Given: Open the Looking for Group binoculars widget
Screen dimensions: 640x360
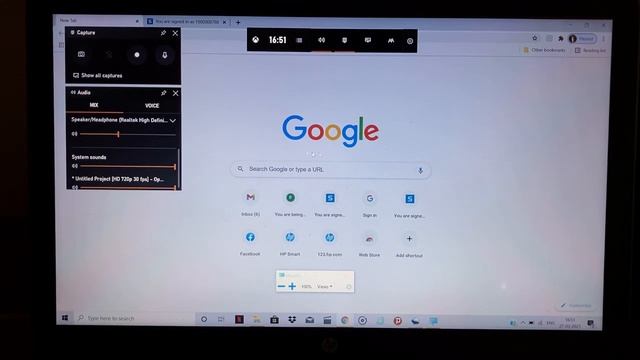Looking at the screenshot, I should click(x=391, y=40).
